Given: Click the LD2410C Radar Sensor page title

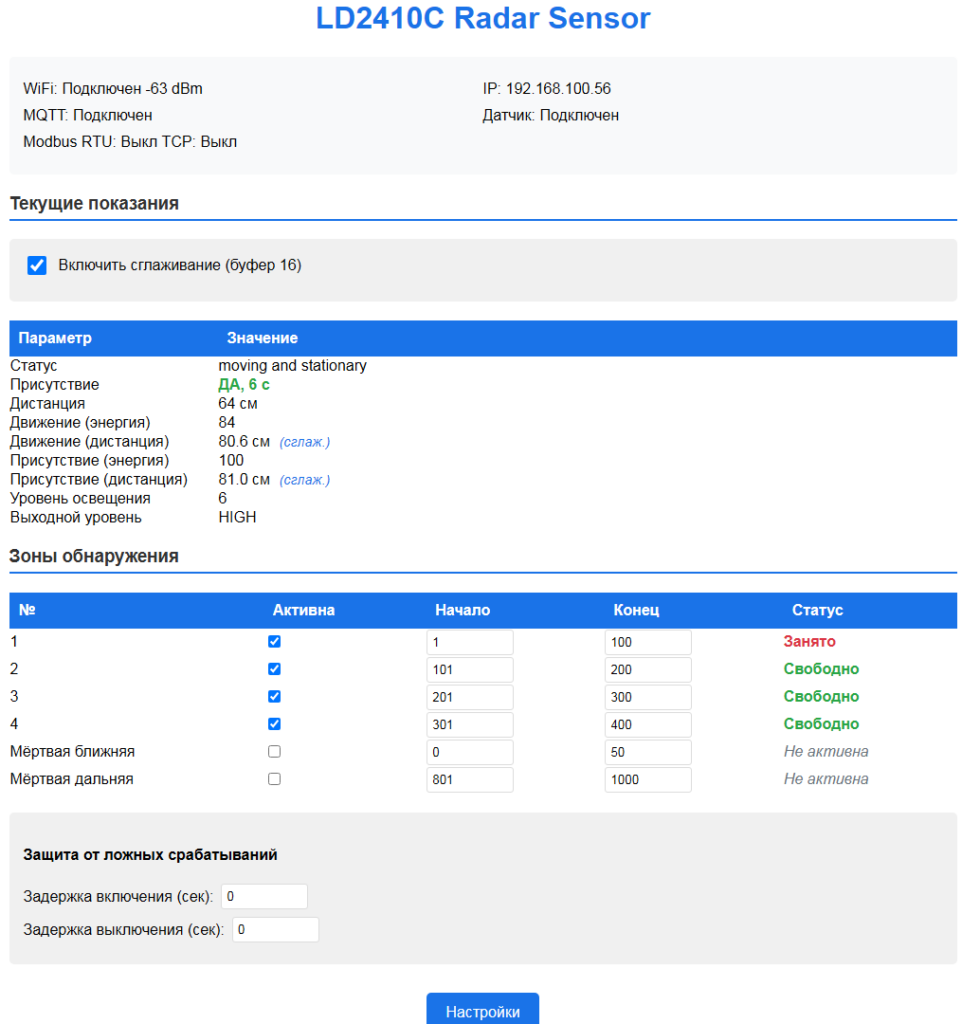Looking at the screenshot, I should 482,18.
